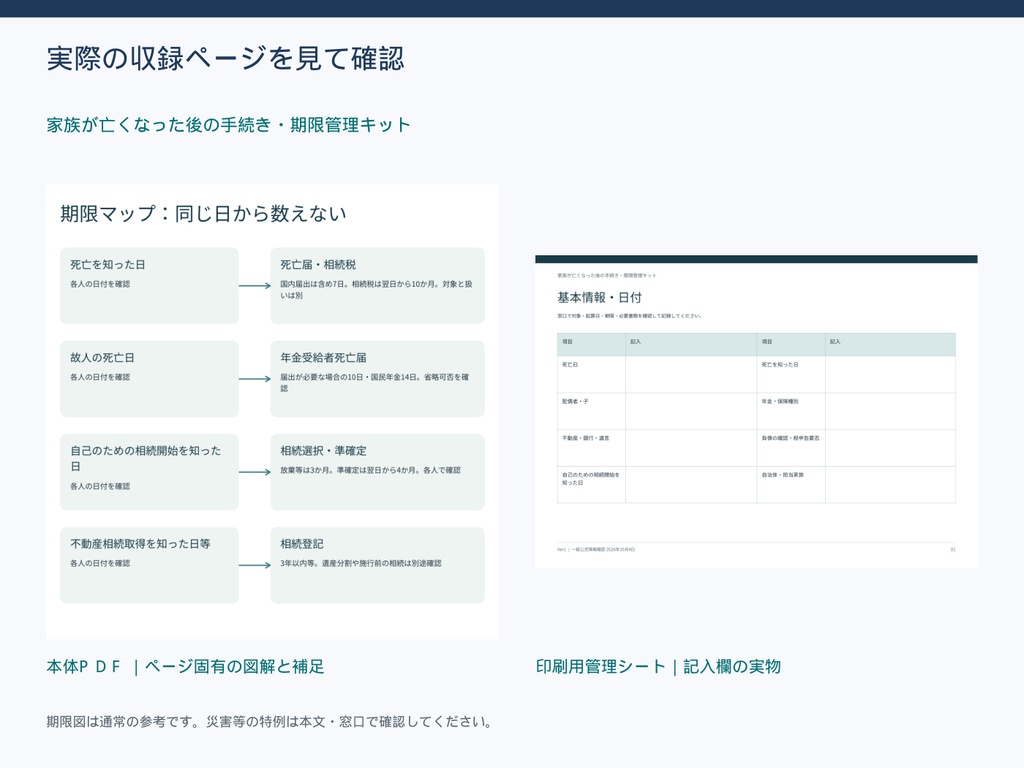Select the 年金受給者死亡届 card
Screen dimensions: 1024x768
tap(377, 379)
